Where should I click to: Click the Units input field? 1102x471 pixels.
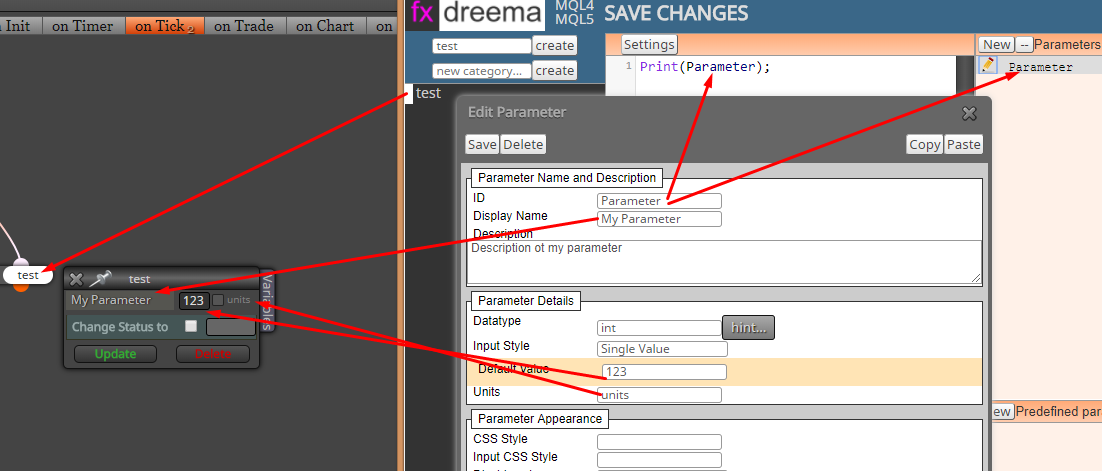[659, 395]
